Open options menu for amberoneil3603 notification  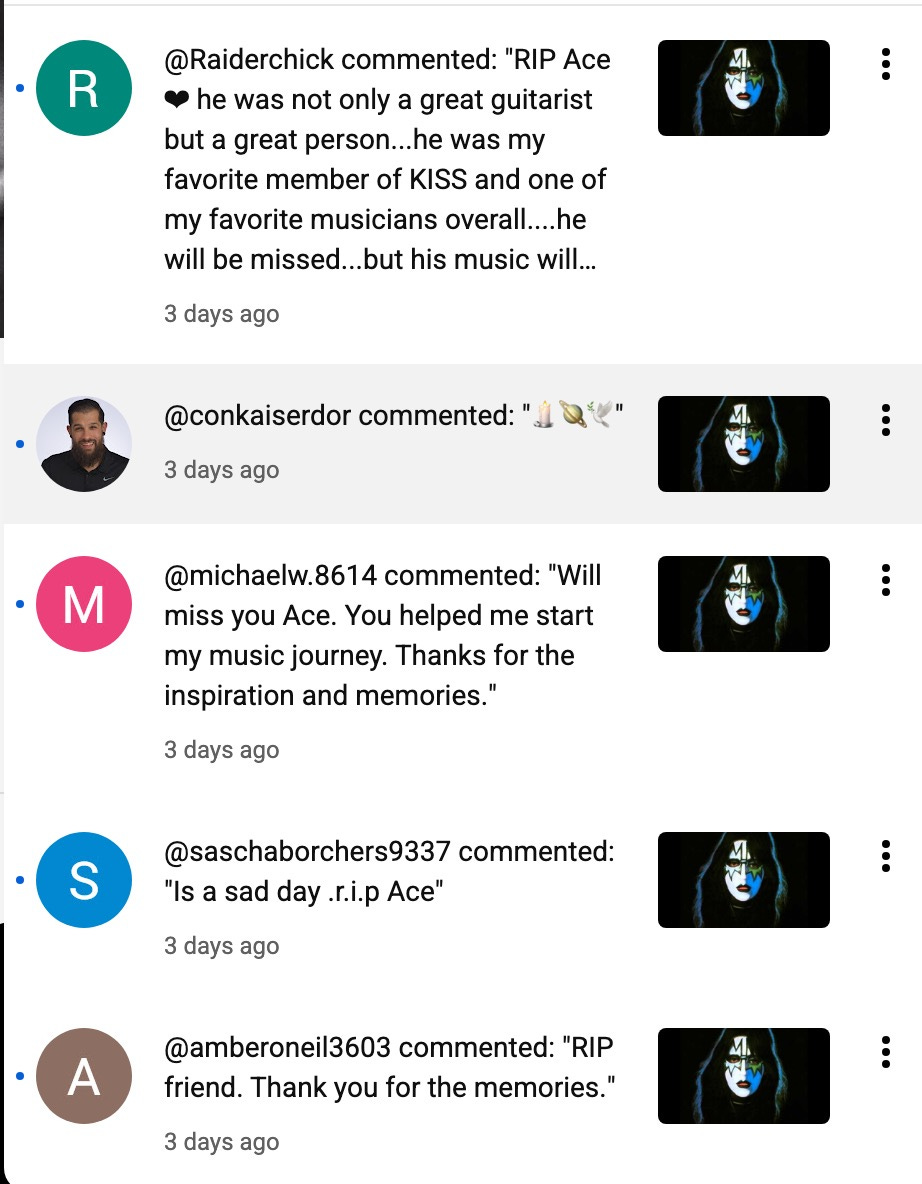click(x=886, y=1052)
